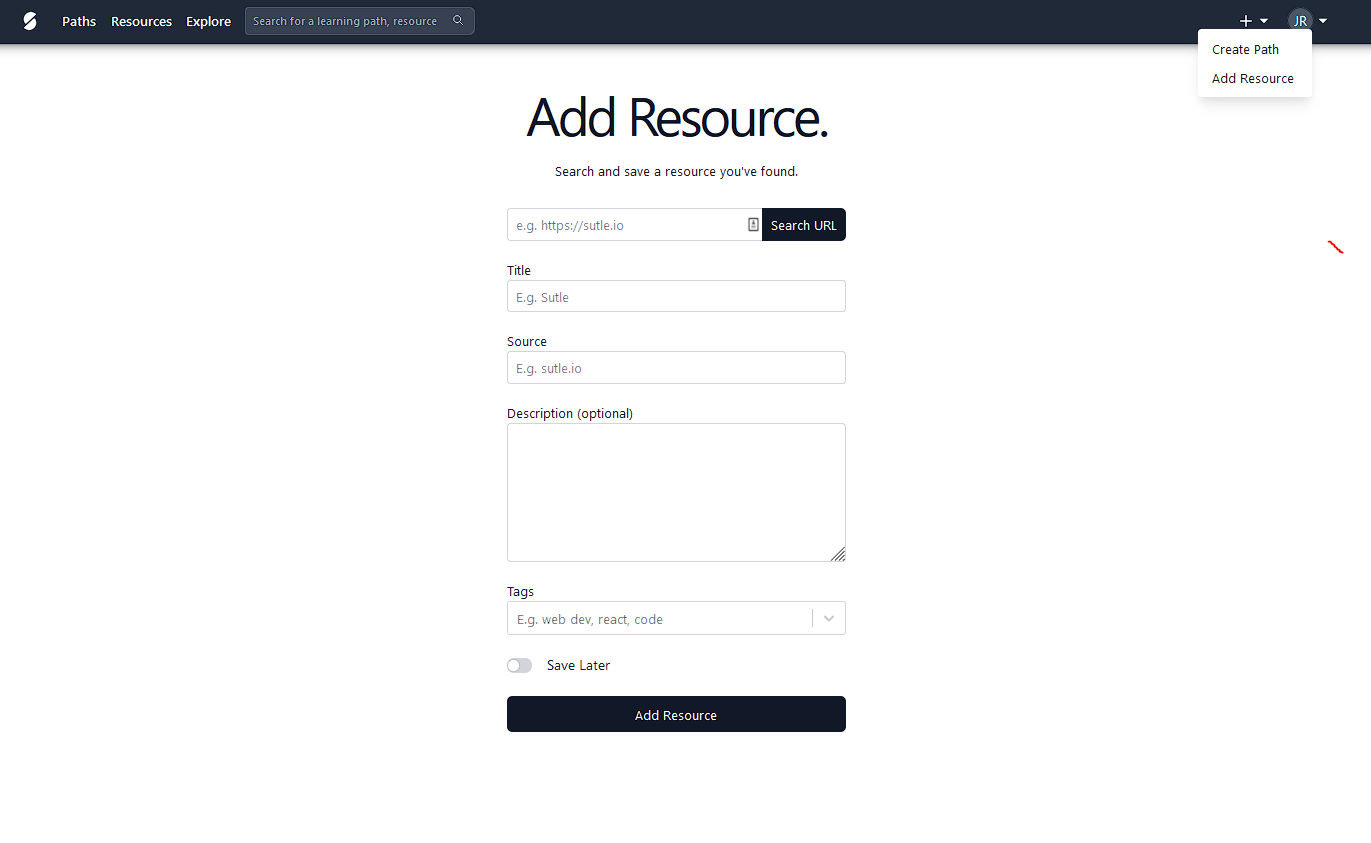1371x843 pixels.
Task: Open the plus icon menu in the navbar
Action: pyautogui.click(x=1245, y=20)
